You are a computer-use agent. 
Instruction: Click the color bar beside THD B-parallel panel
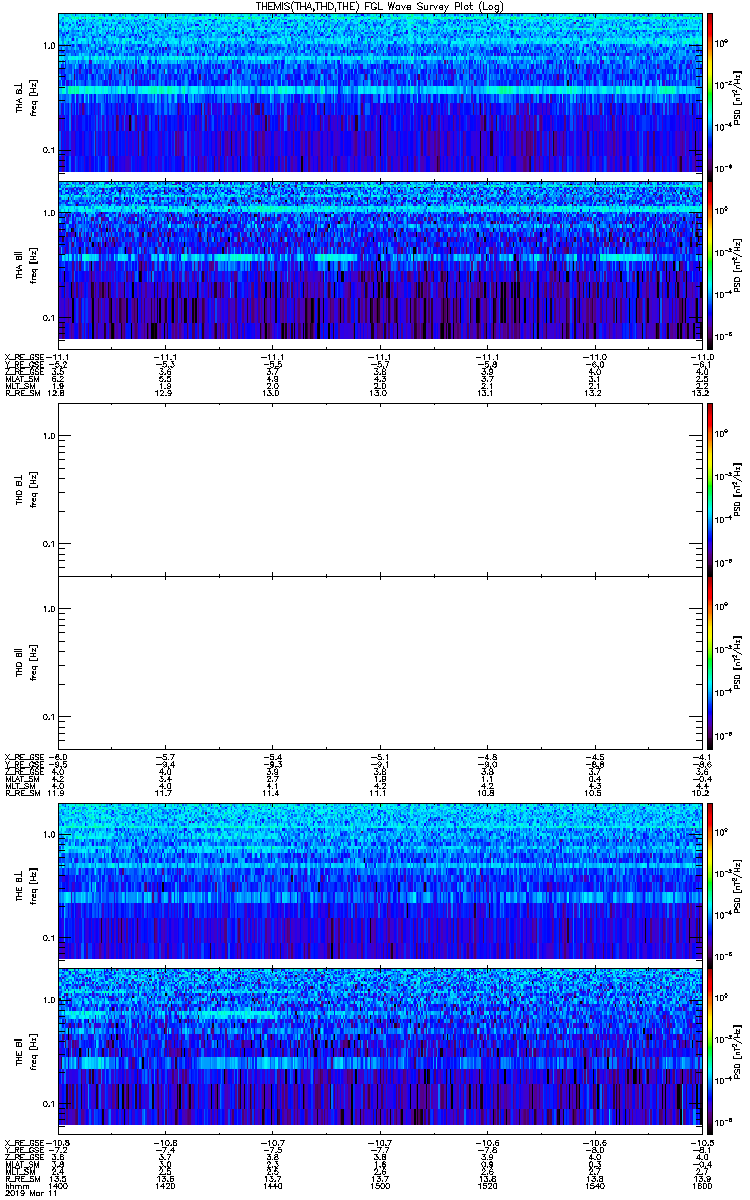tap(711, 662)
